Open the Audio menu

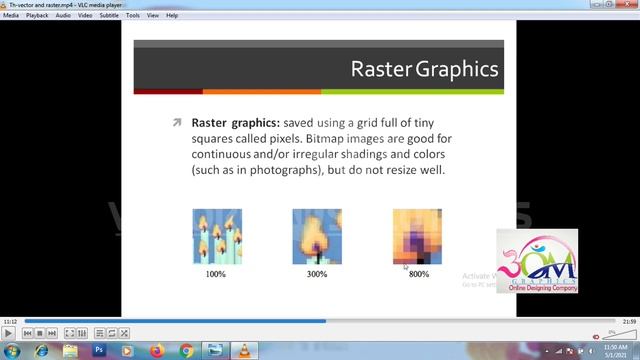[x=63, y=16]
